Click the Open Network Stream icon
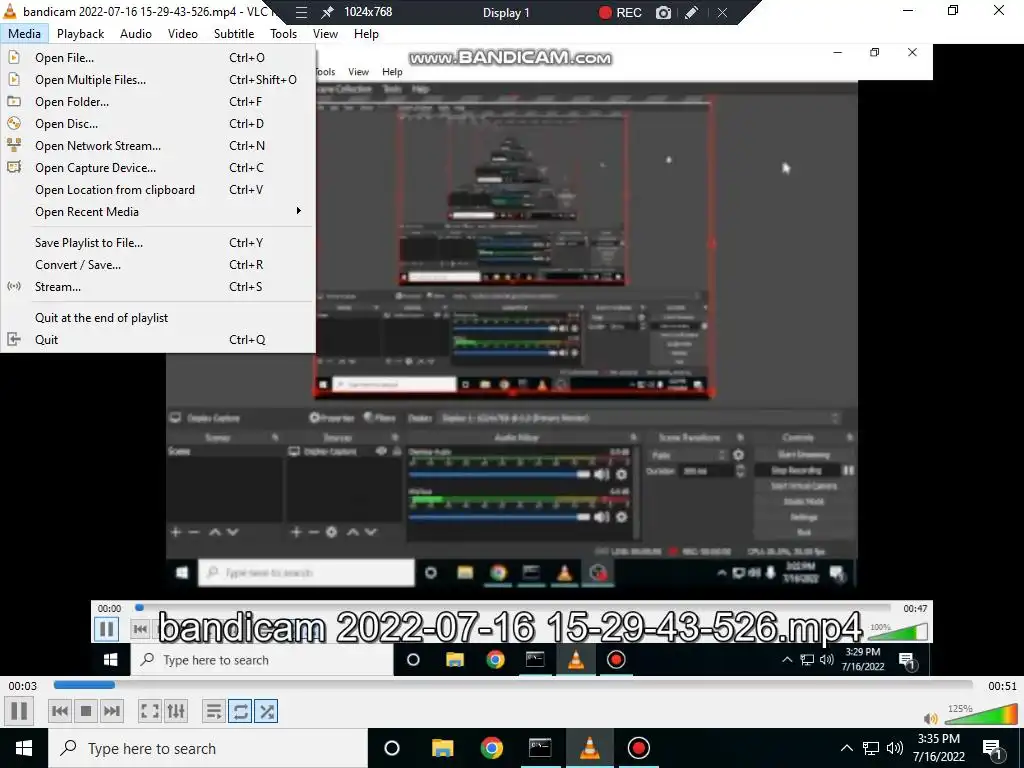Image resolution: width=1024 pixels, height=768 pixels. 14,145
